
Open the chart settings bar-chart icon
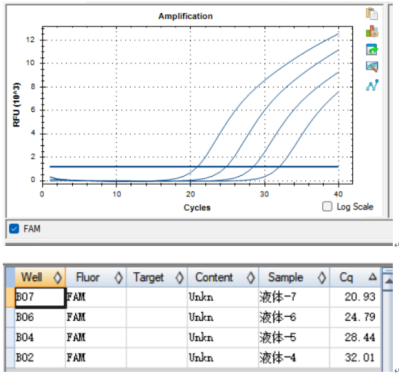click(372, 32)
